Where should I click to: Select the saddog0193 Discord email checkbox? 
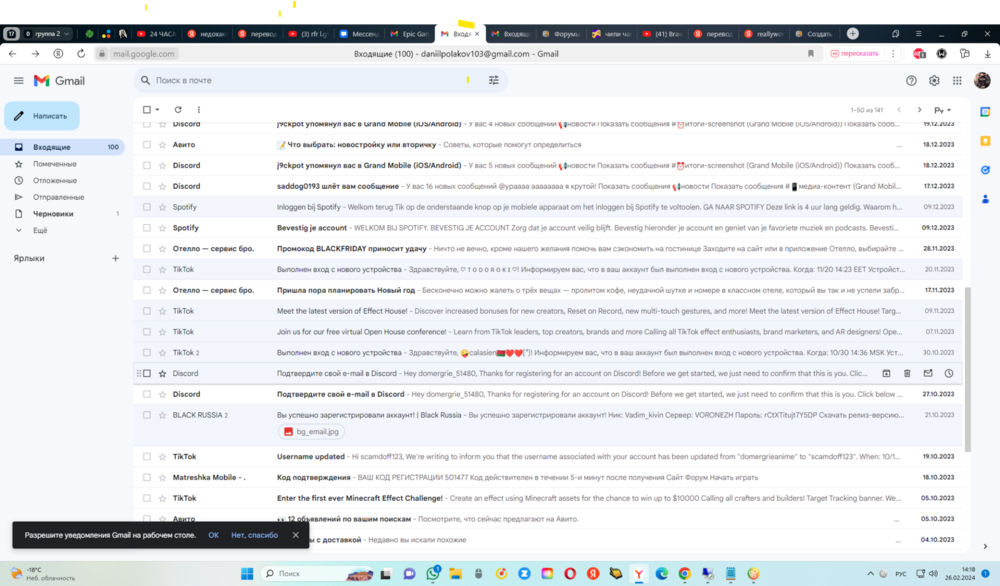click(147, 186)
